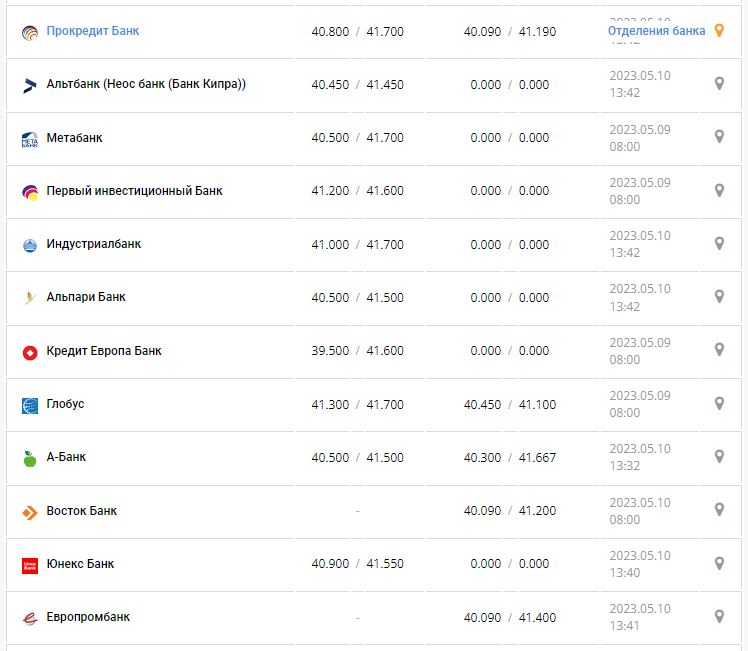748x651 pixels.
Task: Click the Европромбанк bank name
Action: tap(88, 617)
